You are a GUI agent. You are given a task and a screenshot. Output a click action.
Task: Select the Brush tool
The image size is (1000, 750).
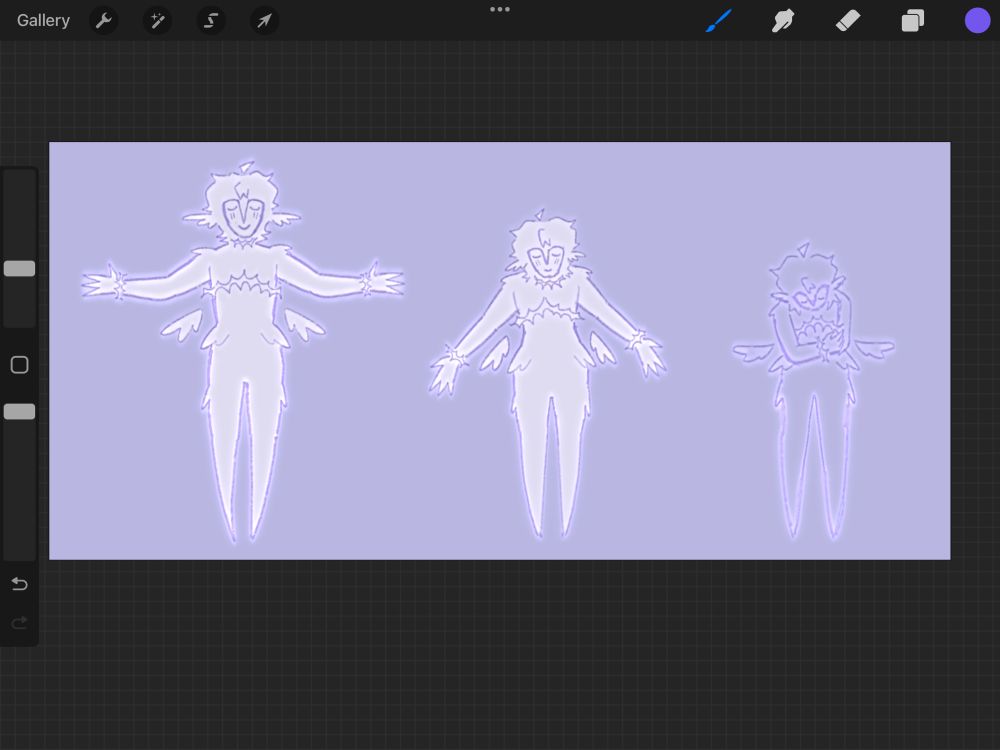click(x=719, y=21)
